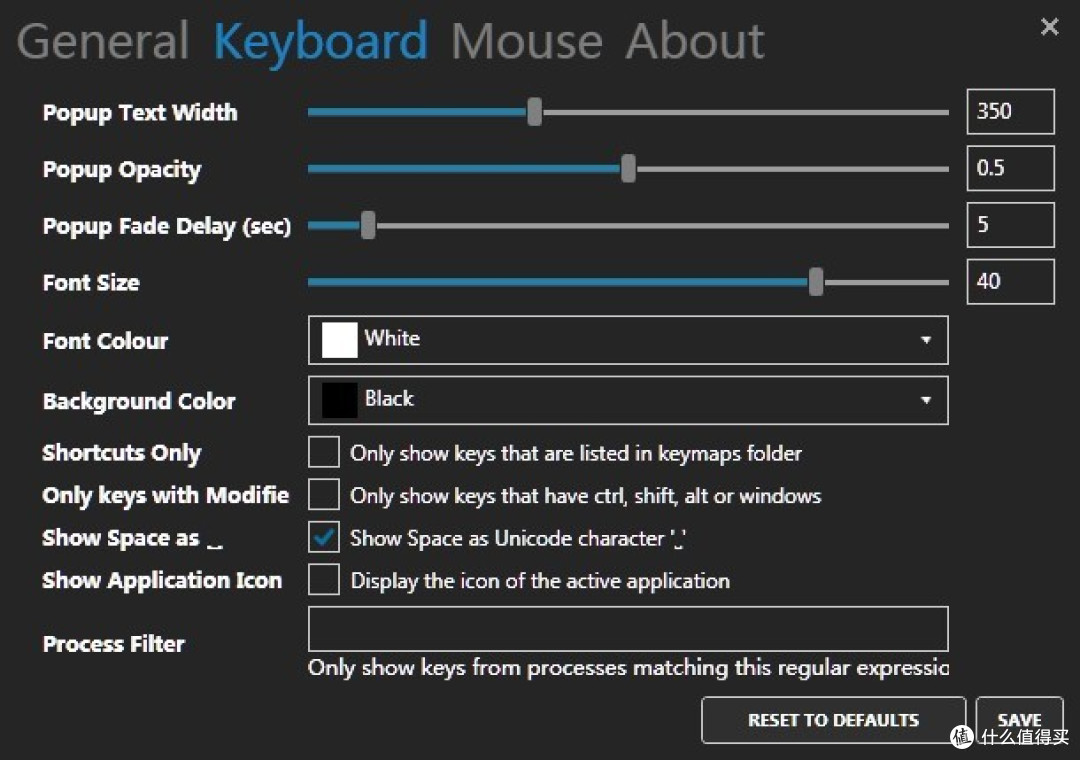The height and width of the screenshot is (760, 1080).
Task: Switch to the General tab
Action: [103, 42]
